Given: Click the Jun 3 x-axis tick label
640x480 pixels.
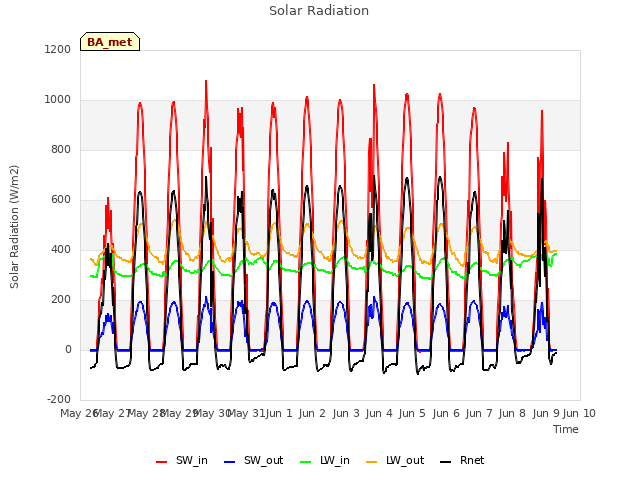Looking at the screenshot, I should coord(346,413).
